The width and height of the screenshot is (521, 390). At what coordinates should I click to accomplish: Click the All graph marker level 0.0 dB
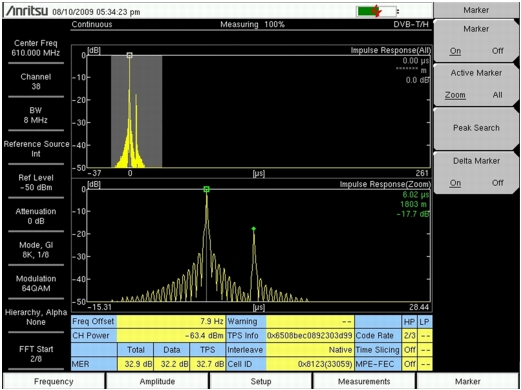[417, 80]
